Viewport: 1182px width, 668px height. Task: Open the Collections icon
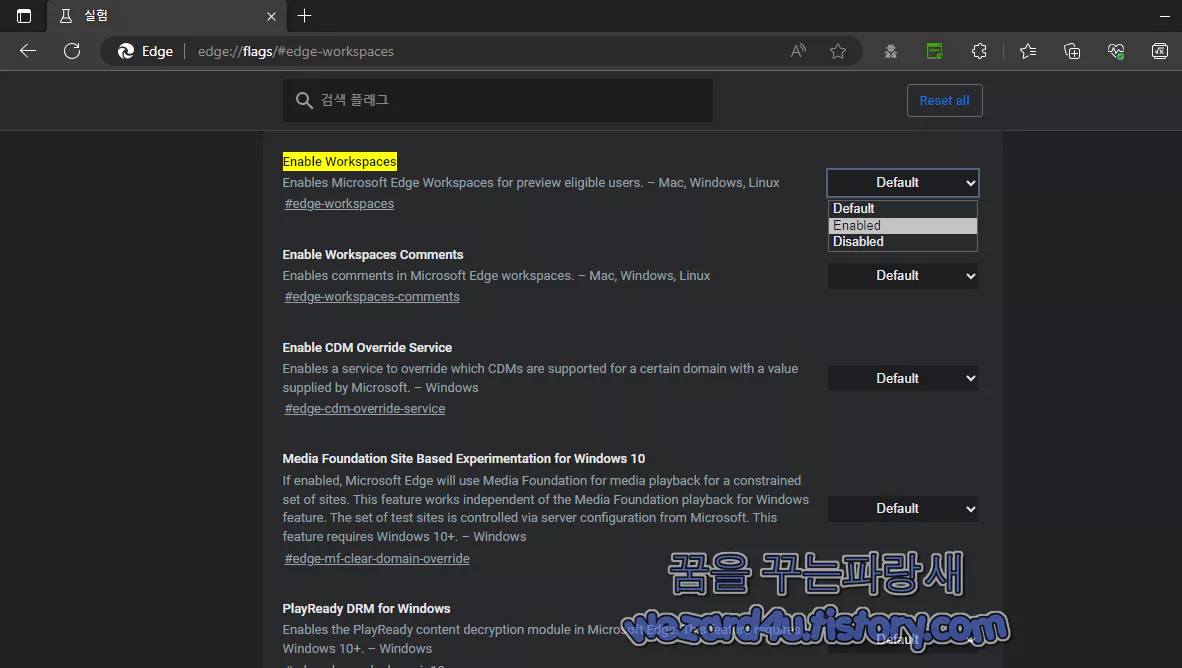pos(1072,50)
